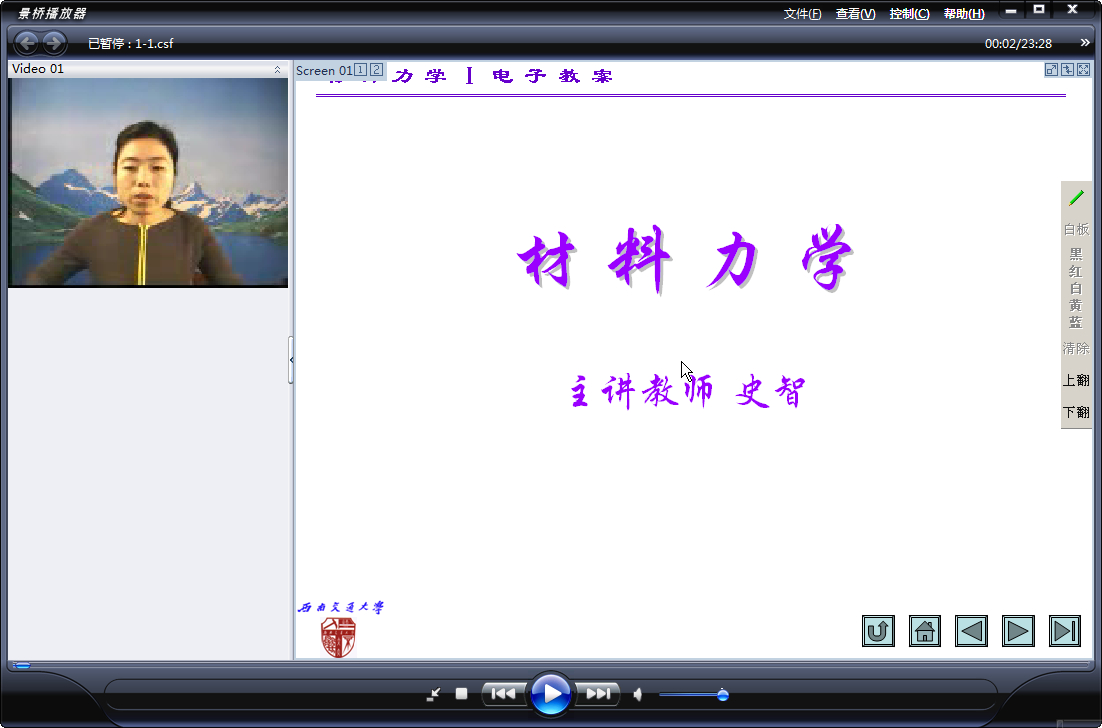The image size is (1102, 728).
Task: Click the swap panels arrows icon
Action: [x=1068, y=69]
